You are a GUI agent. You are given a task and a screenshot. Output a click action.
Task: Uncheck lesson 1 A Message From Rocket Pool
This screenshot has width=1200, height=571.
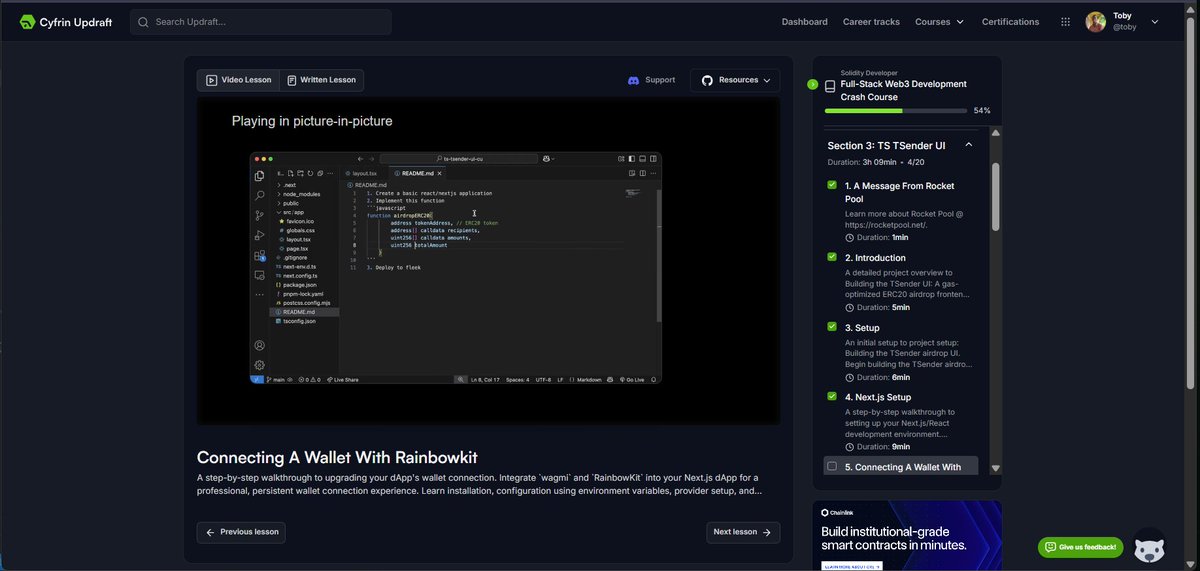click(832, 185)
